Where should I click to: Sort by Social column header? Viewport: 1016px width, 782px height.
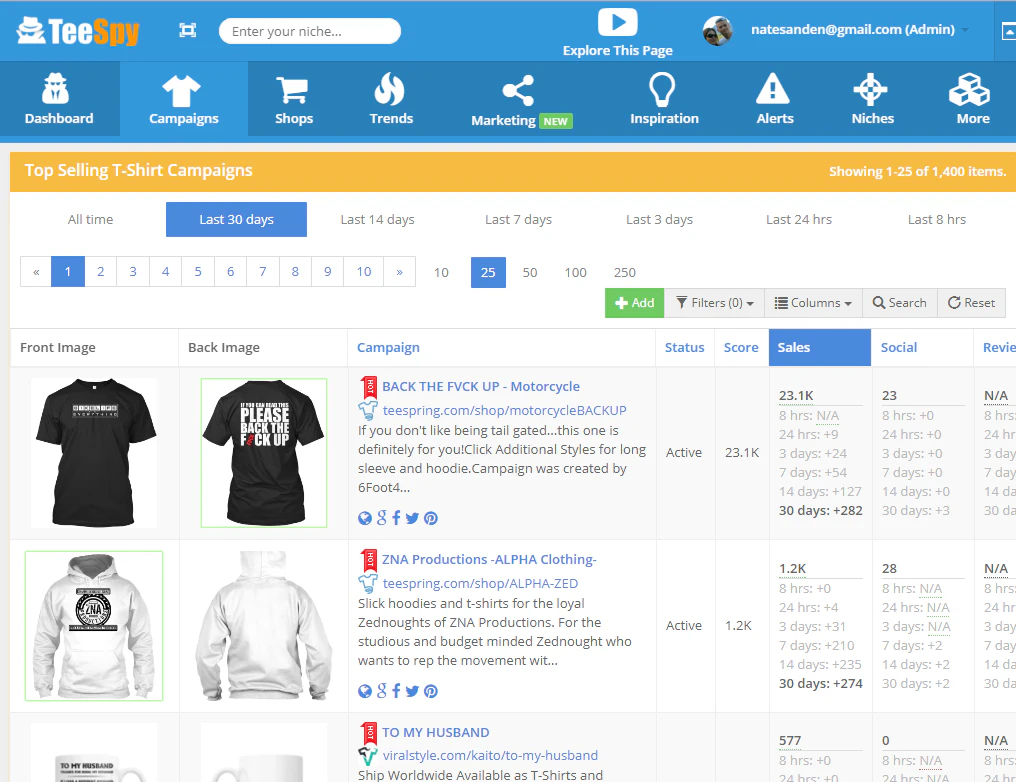coord(899,347)
